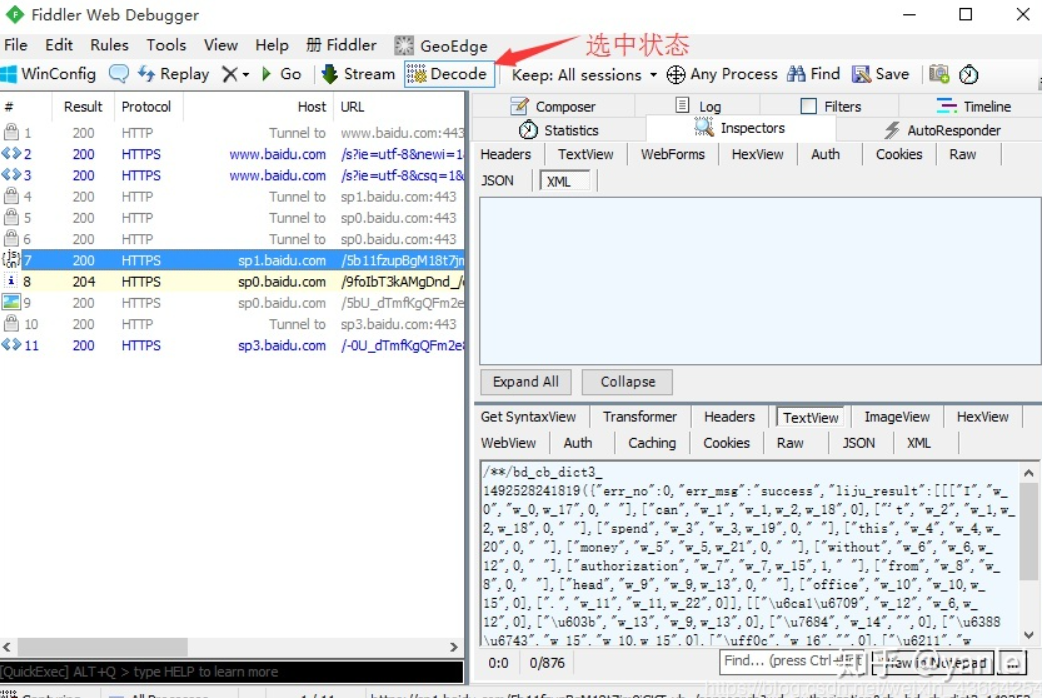1042x698 pixels.
Task: Click the session list horizontal scrollbar thumb
Action: (102, 646)
